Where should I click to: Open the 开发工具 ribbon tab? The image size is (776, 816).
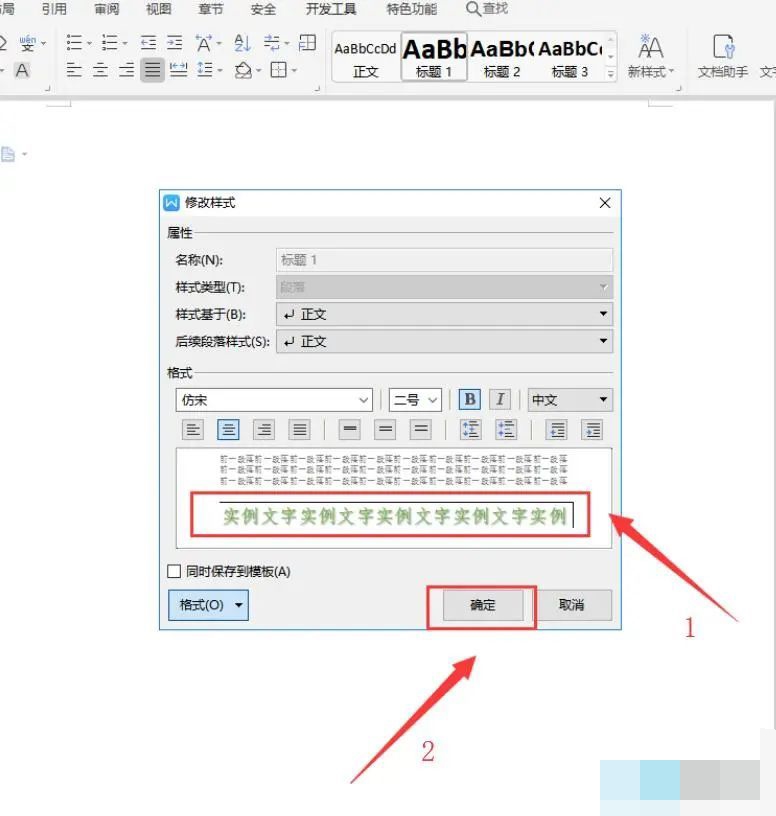point(330,9)
